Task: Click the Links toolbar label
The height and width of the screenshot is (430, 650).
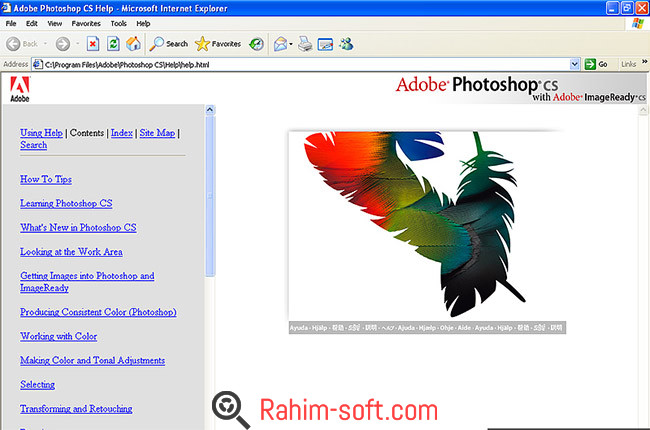Action: click(x=628, y=64)
